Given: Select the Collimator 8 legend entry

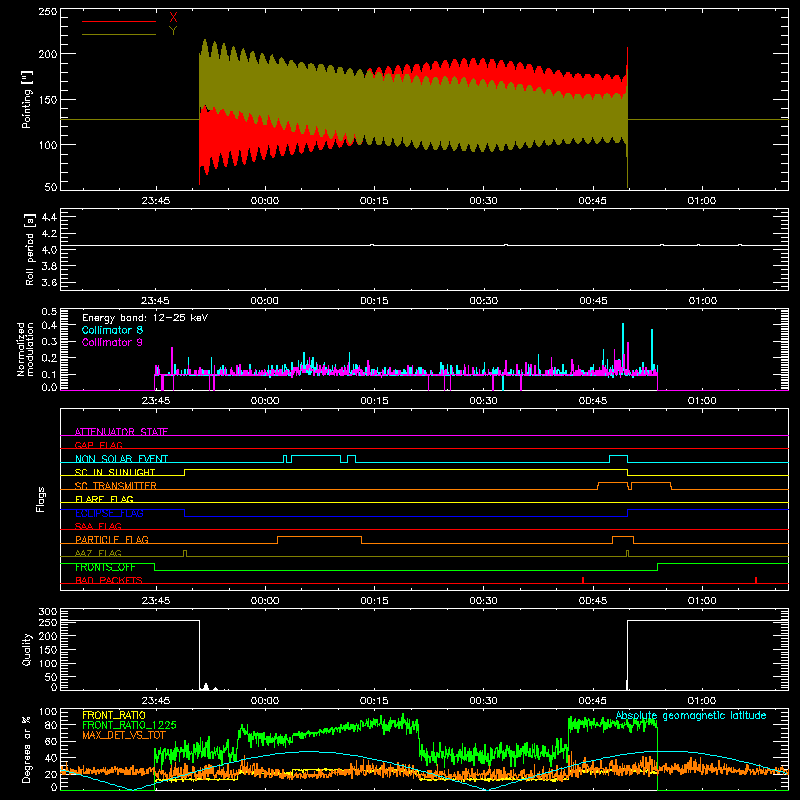Looking at the screenshot, I should 112,330.
